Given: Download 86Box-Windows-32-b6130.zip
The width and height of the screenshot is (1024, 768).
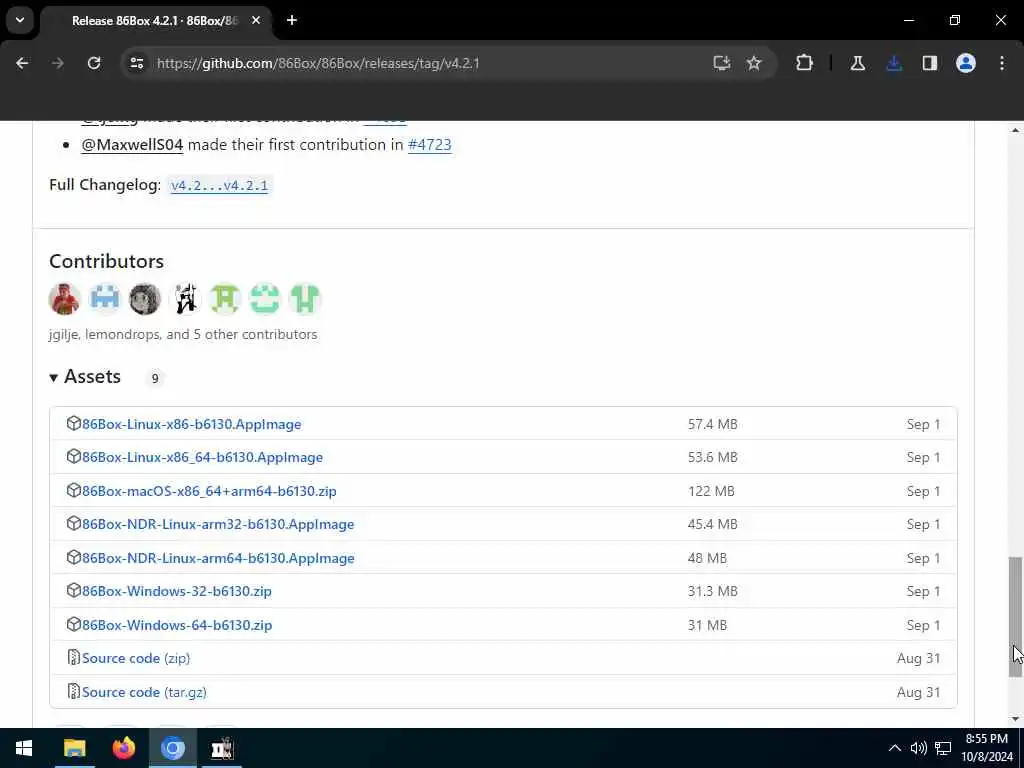Looking at the screenshot, I should pyautogui.click(x=176, y=591).
